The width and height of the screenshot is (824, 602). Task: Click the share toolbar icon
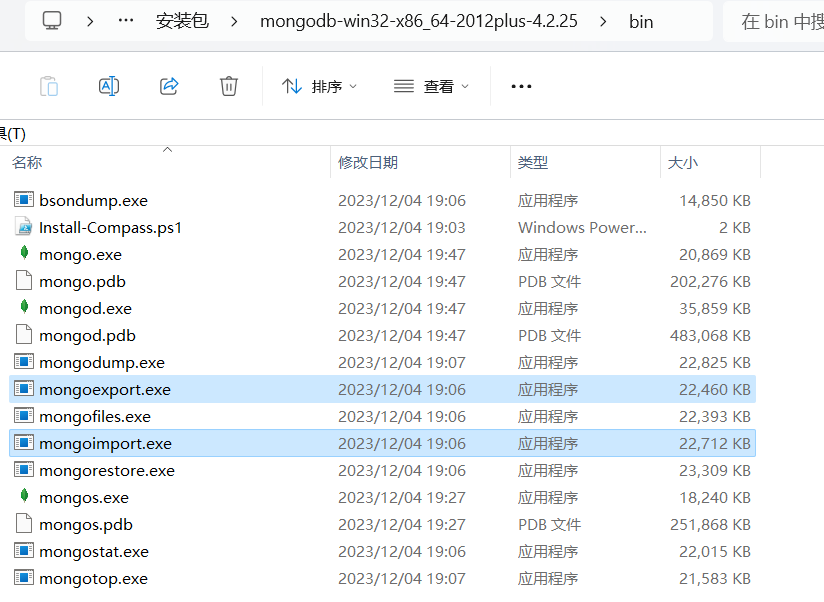(169, 86)
